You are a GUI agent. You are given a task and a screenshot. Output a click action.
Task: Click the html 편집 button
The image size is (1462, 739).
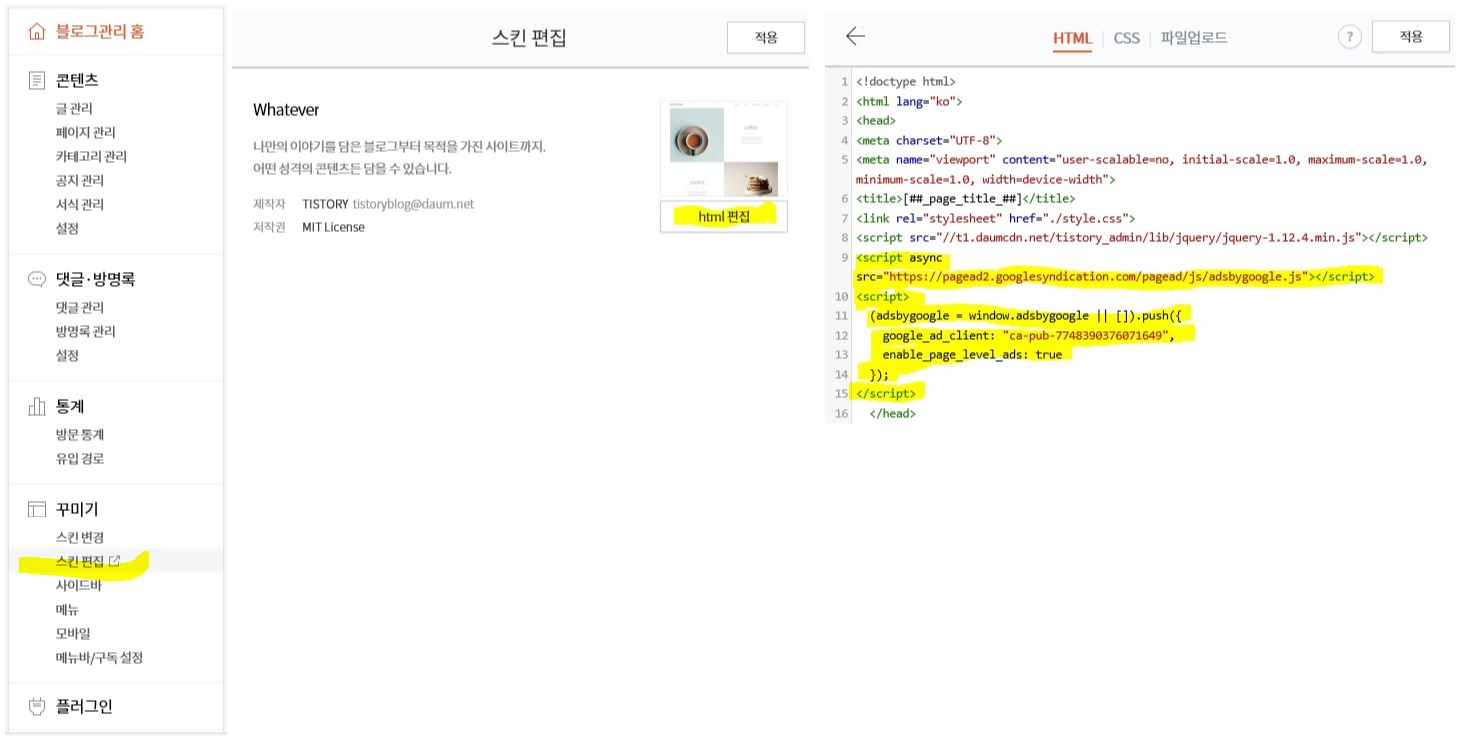[724, 216]
